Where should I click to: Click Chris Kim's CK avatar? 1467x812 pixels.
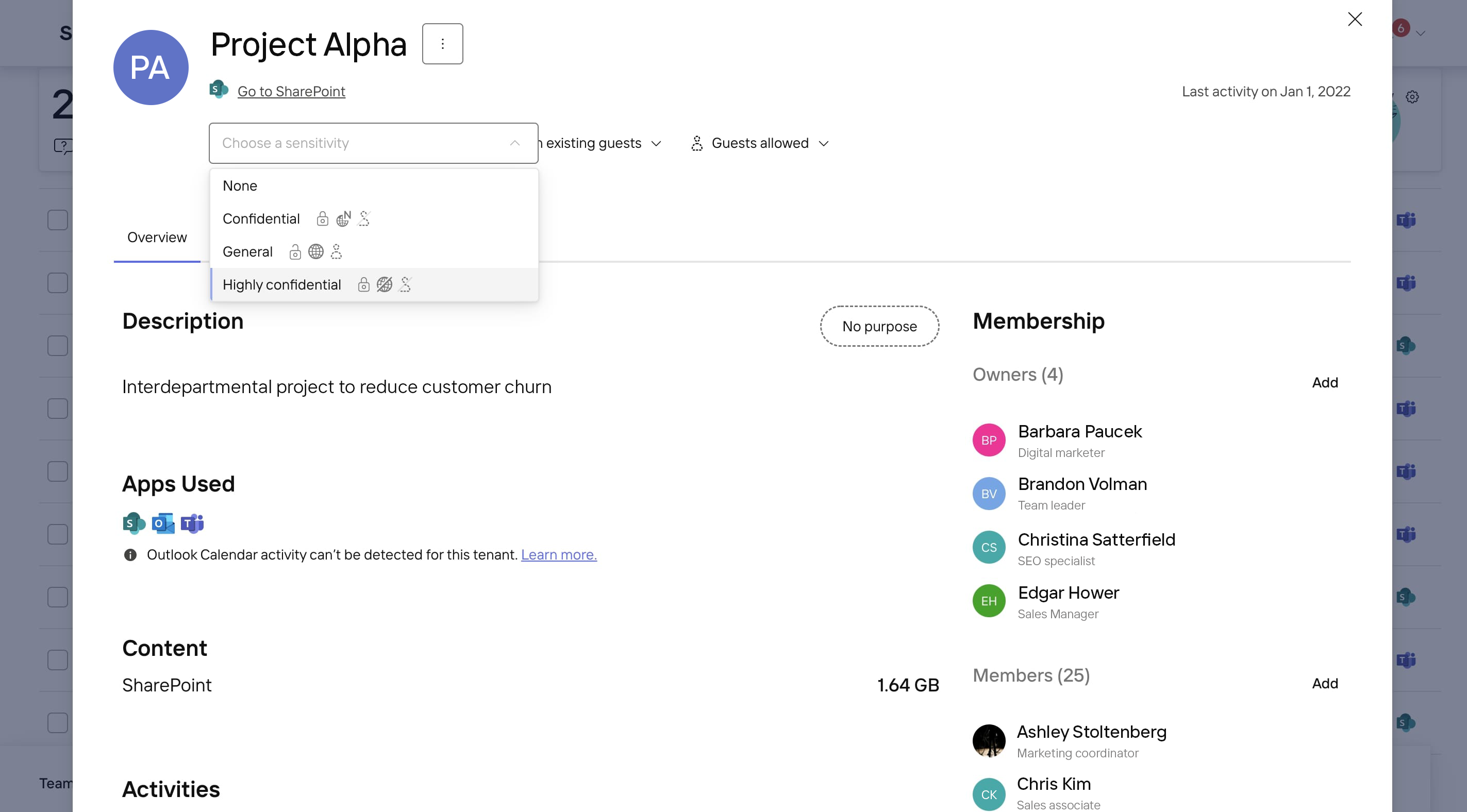[x=989, y=794]
